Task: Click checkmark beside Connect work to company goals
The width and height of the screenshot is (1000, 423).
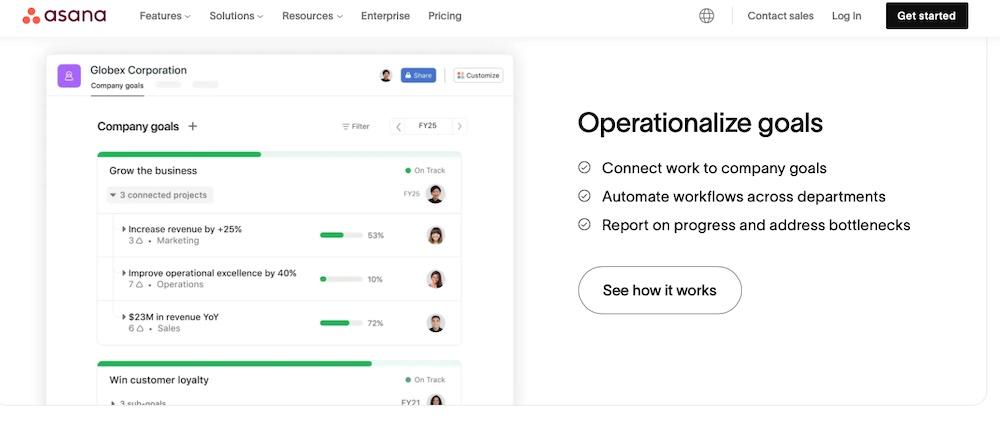Action: (x=584, y=168)
